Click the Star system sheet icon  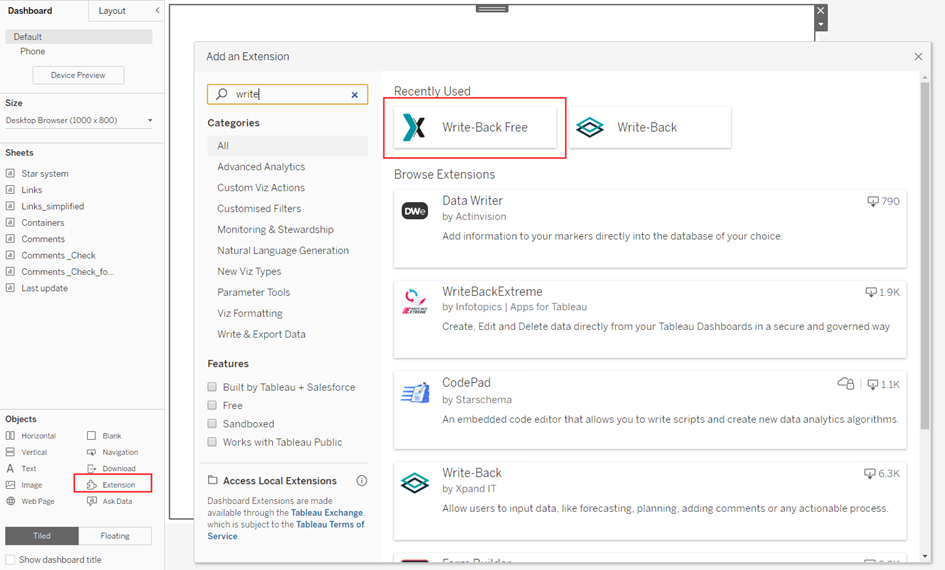[x=10, y=173]
